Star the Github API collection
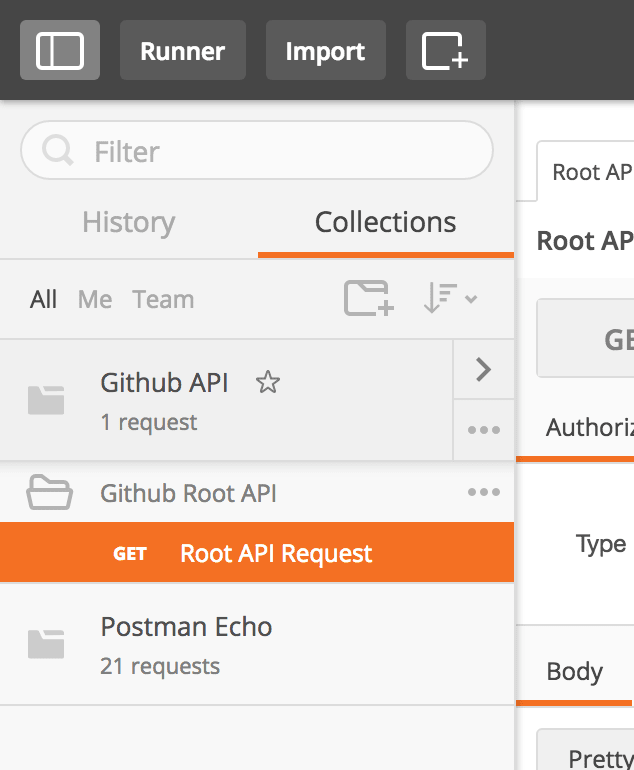The image size is (634, 770). (x=268, y=383)
